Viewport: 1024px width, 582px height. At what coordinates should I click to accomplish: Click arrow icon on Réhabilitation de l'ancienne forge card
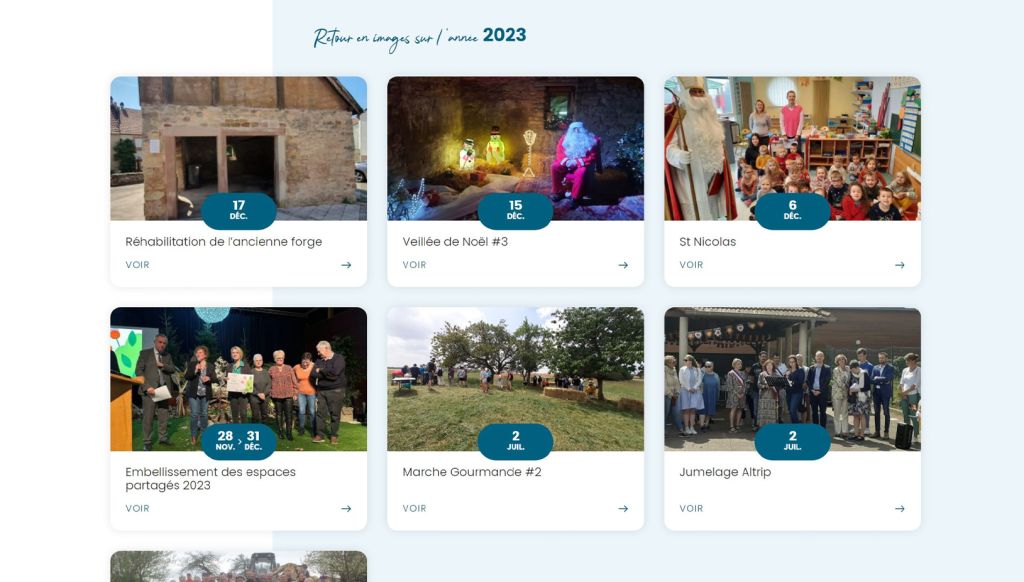point(346,265)
